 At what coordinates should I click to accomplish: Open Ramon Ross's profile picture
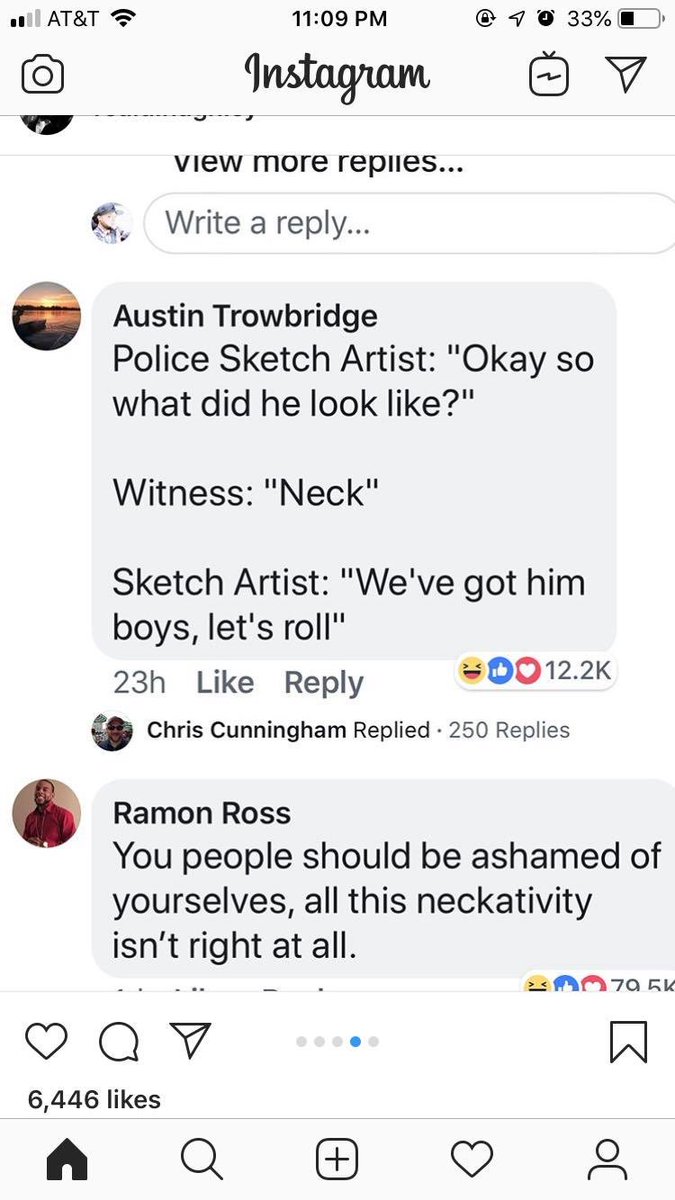pos(46,813)
